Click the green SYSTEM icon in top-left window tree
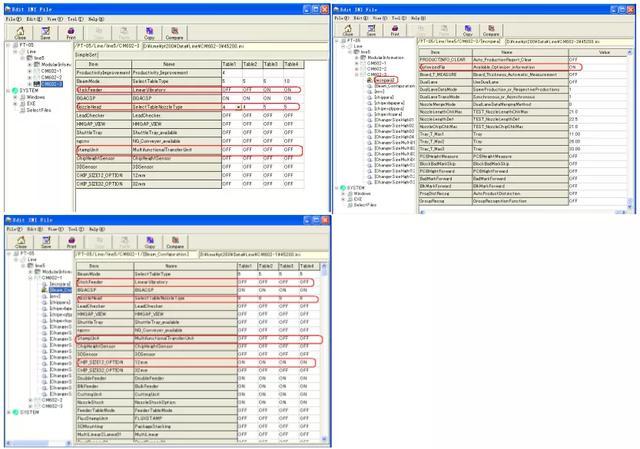Image resolution: width=640 pixels, height=449 pixels. (15, 90)
